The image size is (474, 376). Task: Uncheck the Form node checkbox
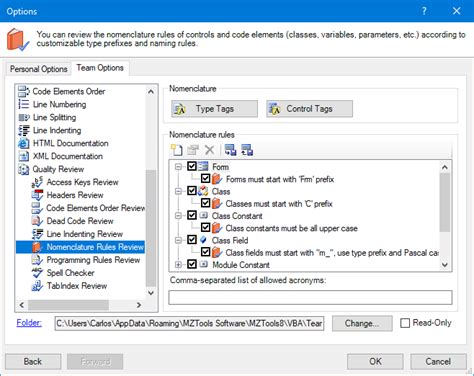192,166
